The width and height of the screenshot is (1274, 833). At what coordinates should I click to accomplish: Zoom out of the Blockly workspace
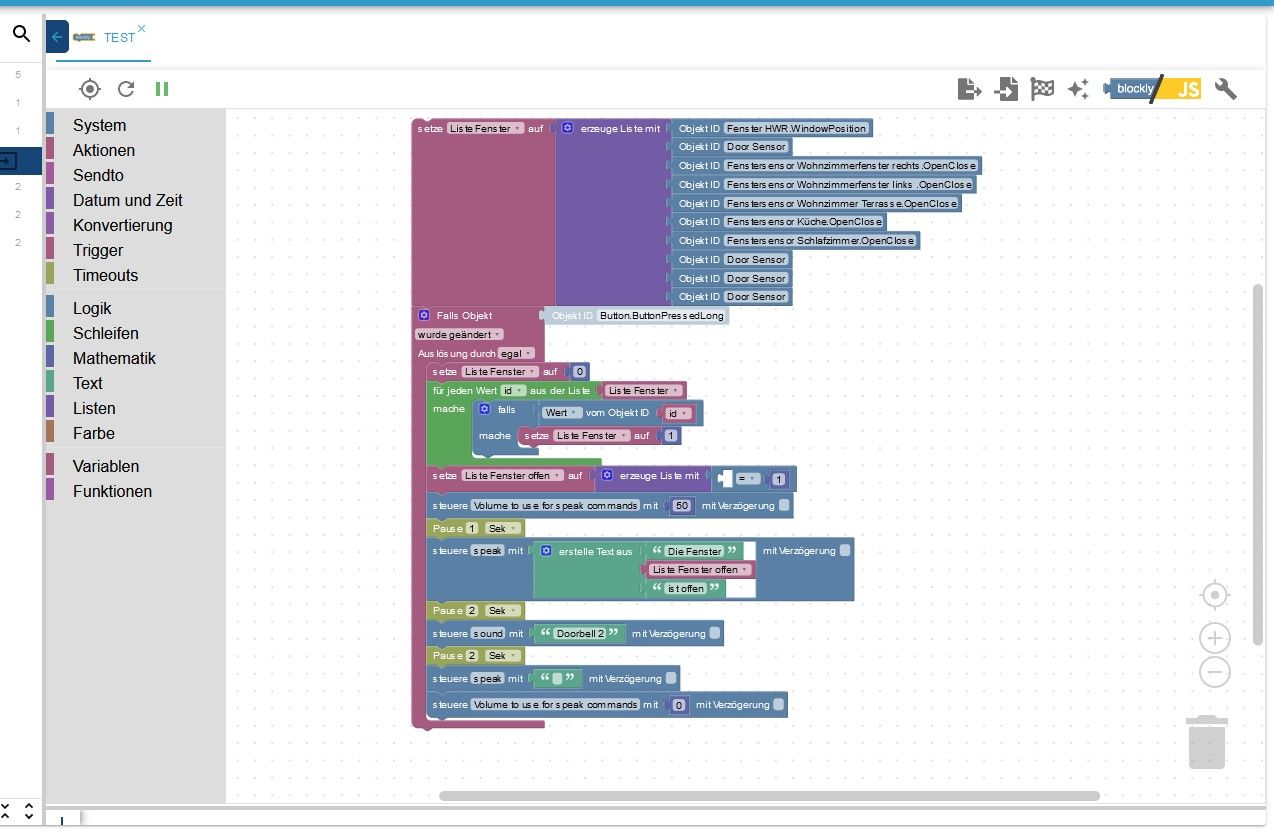pyautogui.click(x=1215, y=672)
